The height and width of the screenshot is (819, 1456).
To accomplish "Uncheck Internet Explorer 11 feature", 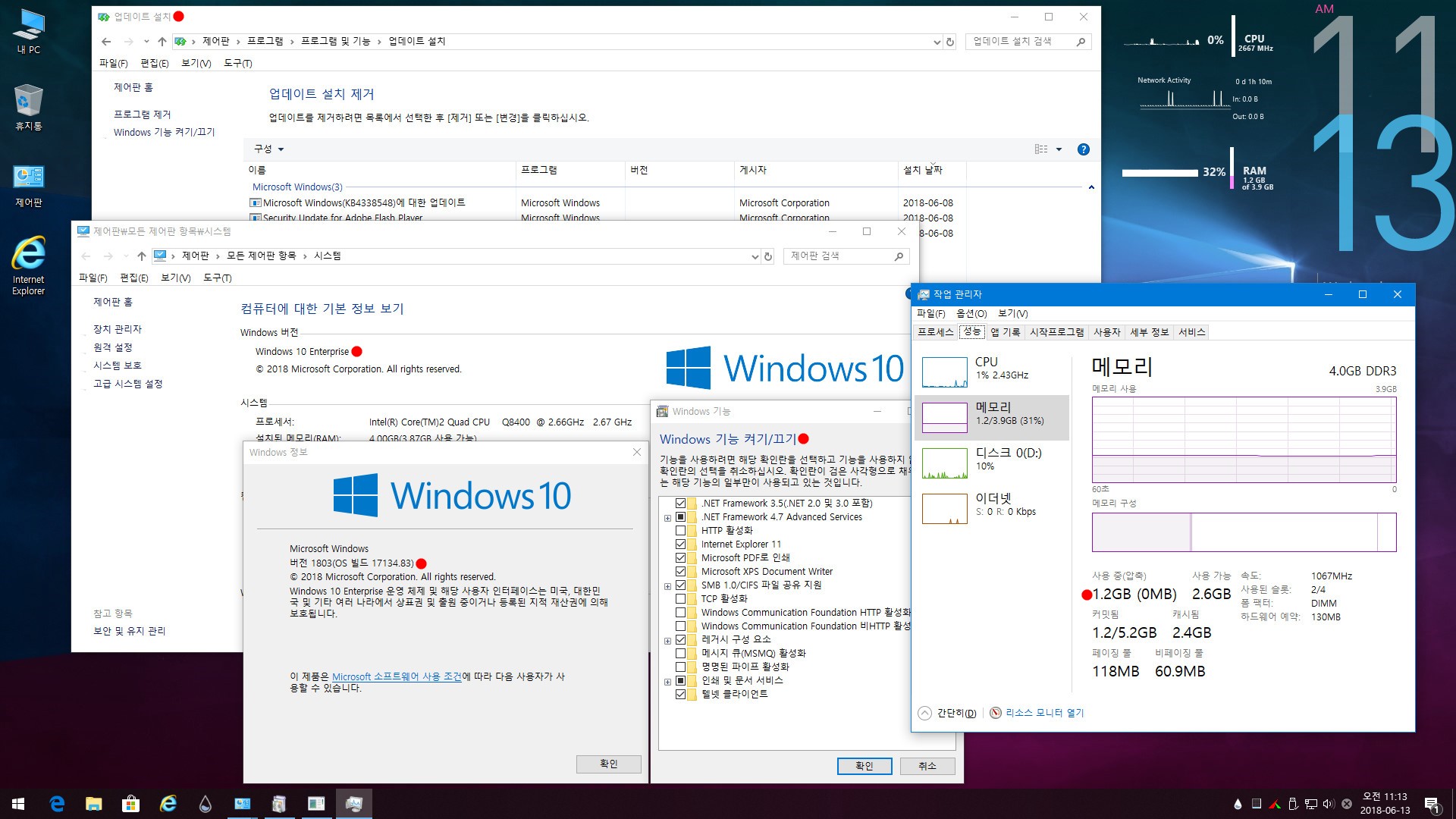I will click(680, 544).
